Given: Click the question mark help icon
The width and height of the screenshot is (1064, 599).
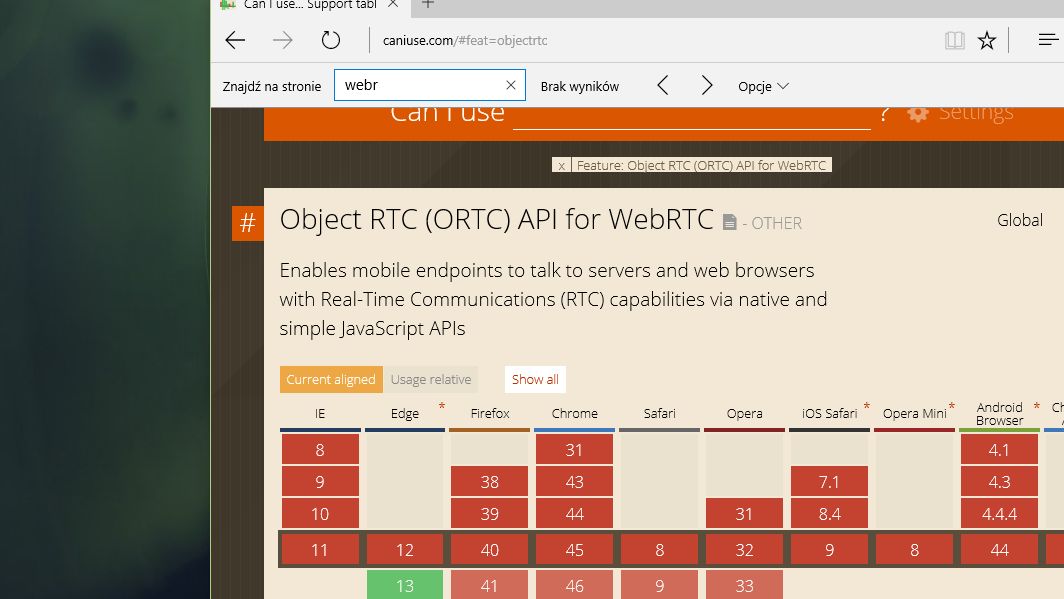Looking at the screenshot, I should [x=884, y=114].
